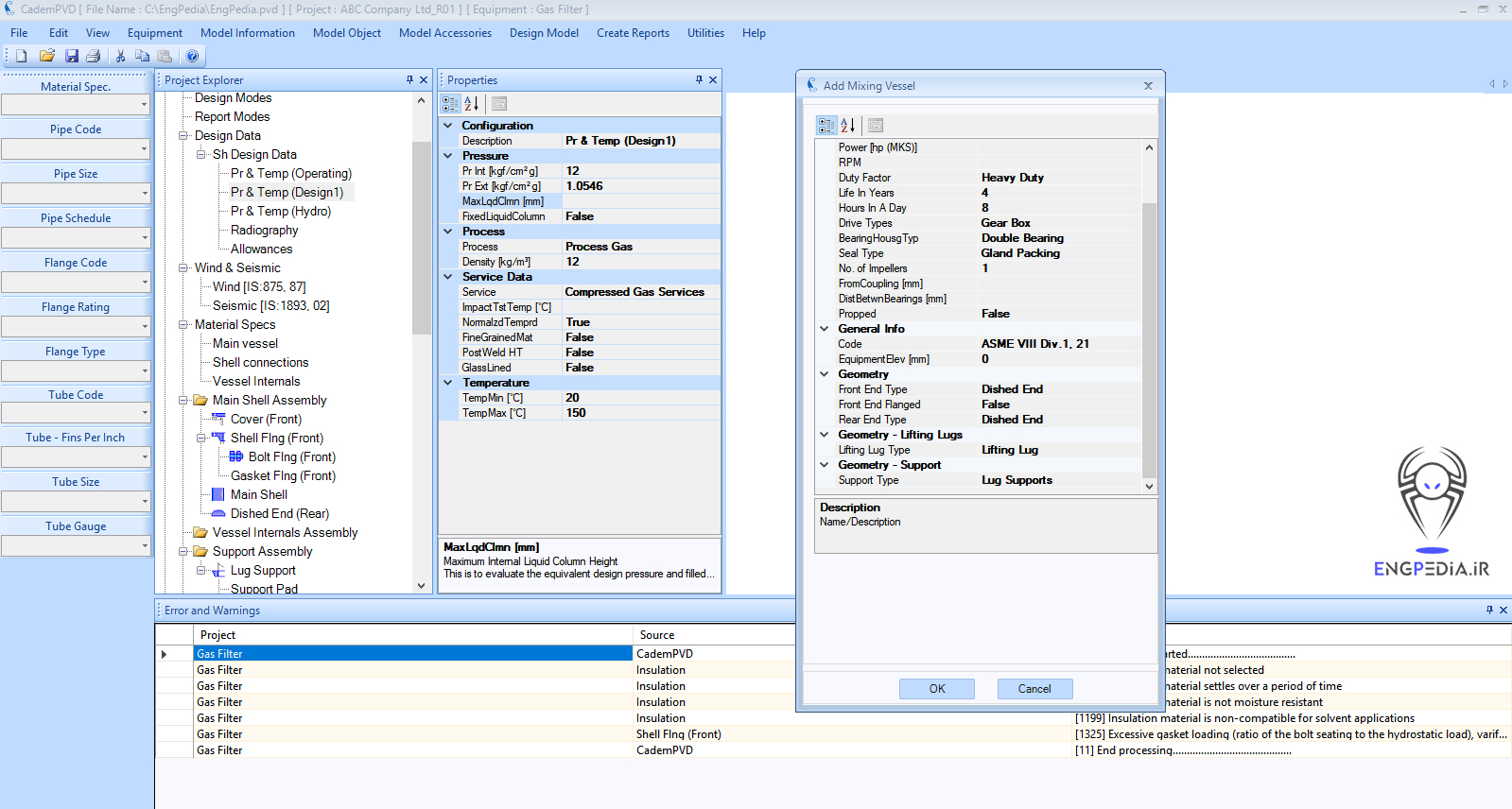Select Seismic [IS:1893, 02] tree item
The image size is (1512, 809).
(271, 305)
